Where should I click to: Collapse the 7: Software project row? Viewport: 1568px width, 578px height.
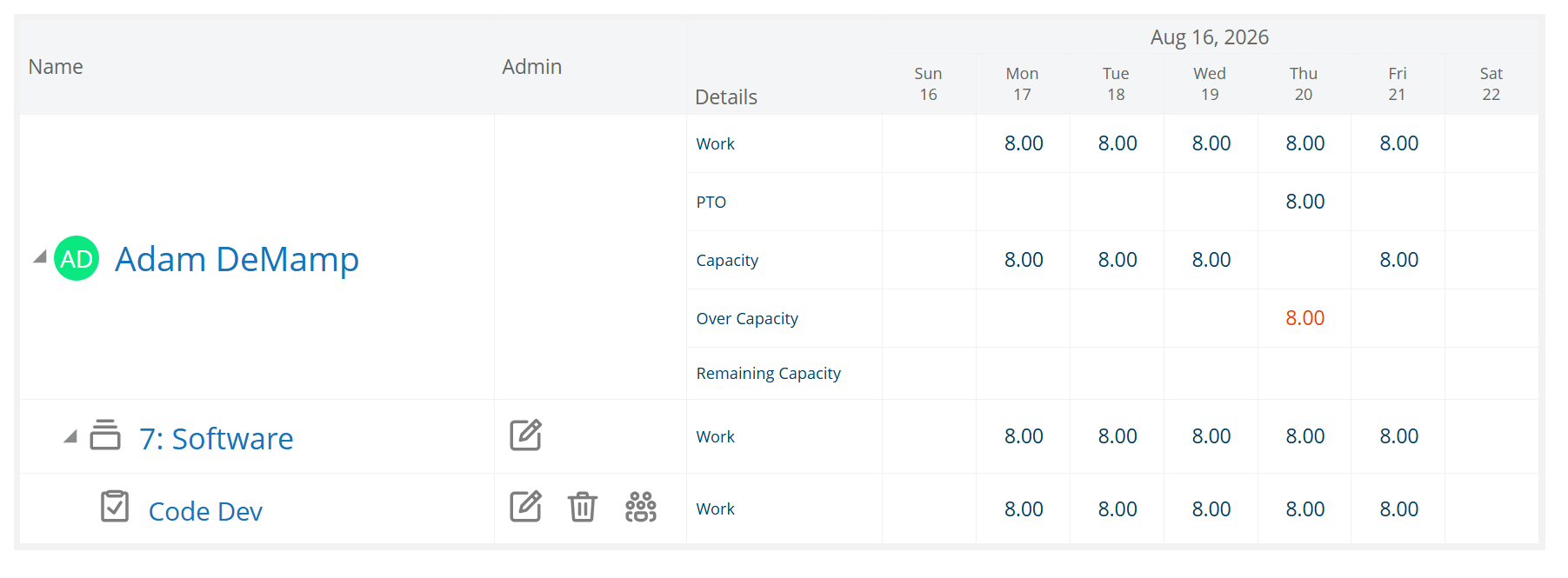pos(70,436)
